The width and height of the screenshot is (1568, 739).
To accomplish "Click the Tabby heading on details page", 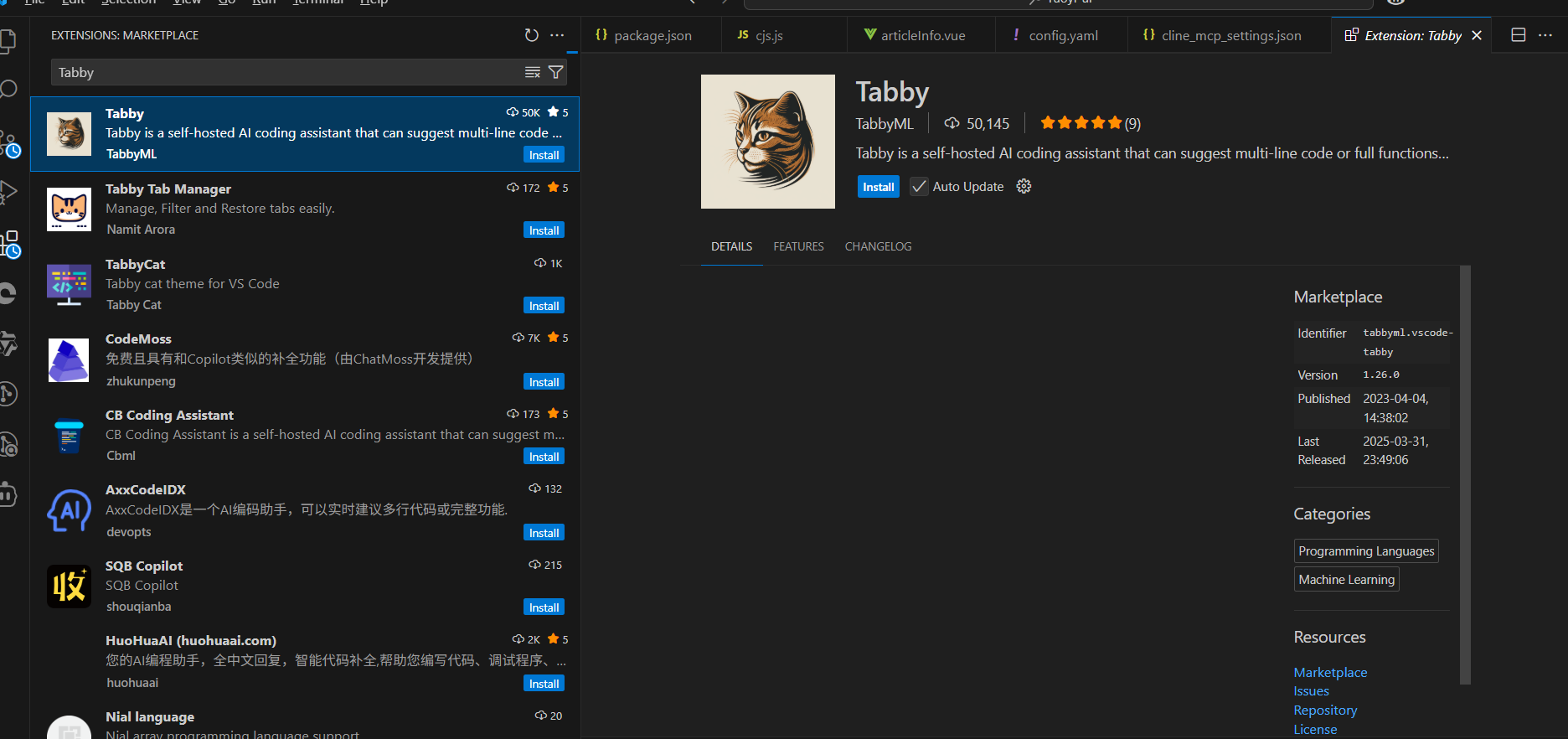I will [892, 91].
